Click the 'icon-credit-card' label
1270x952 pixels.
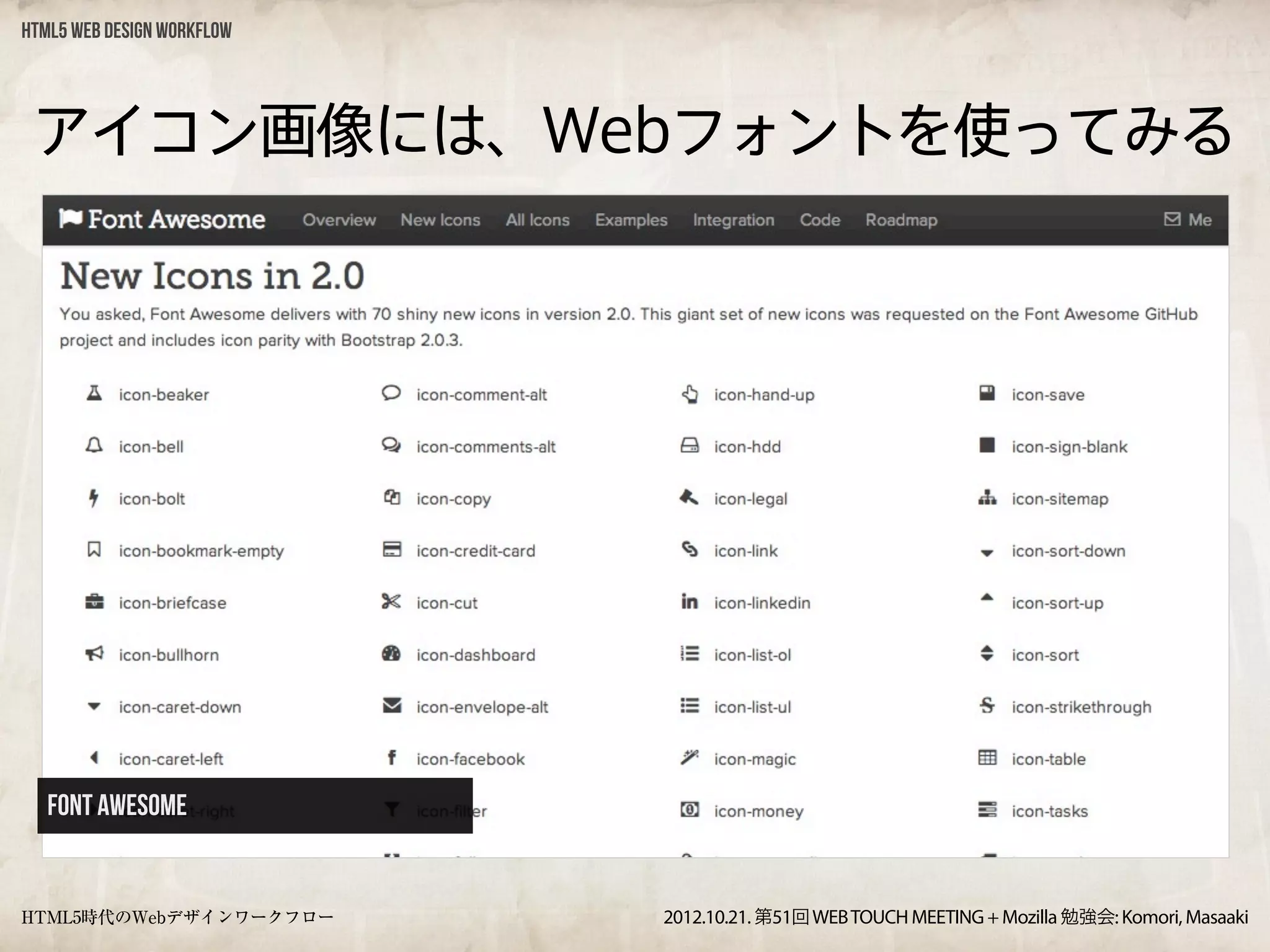(x=476, y=551)
